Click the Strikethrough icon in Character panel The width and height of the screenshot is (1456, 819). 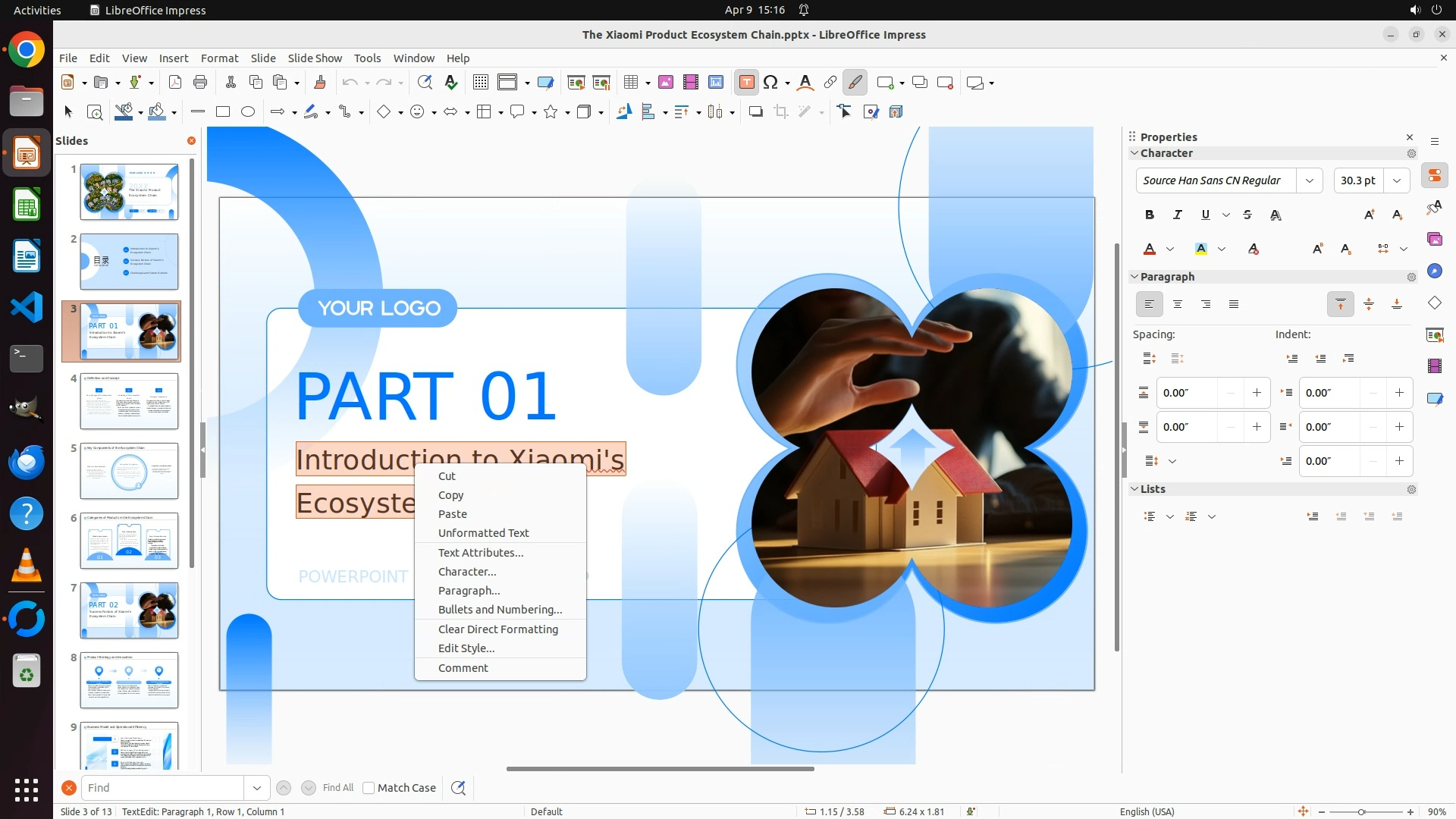(1247, 215)
